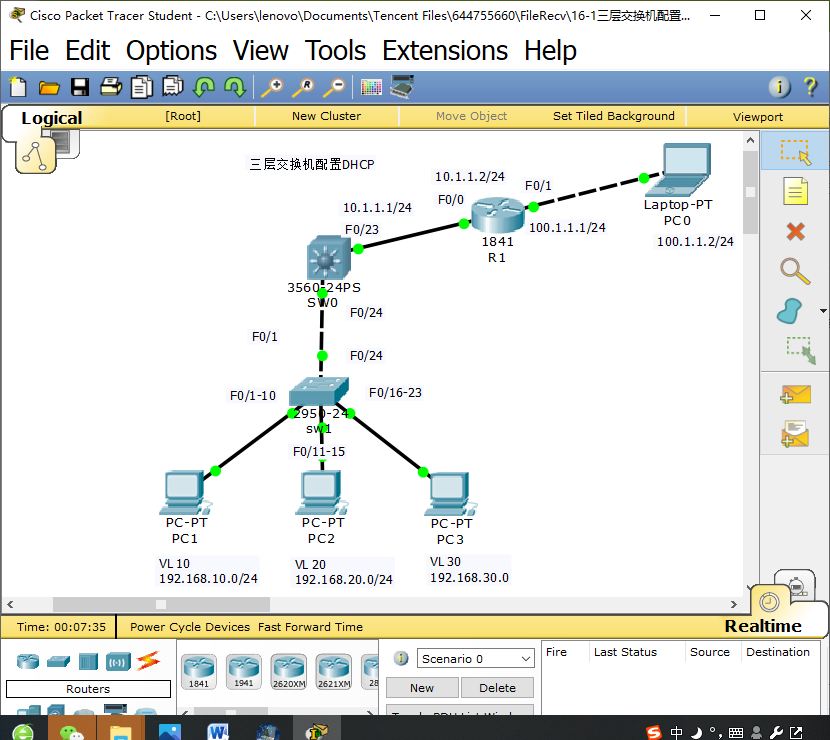Open the Tools menu

(x=336, y=51)
